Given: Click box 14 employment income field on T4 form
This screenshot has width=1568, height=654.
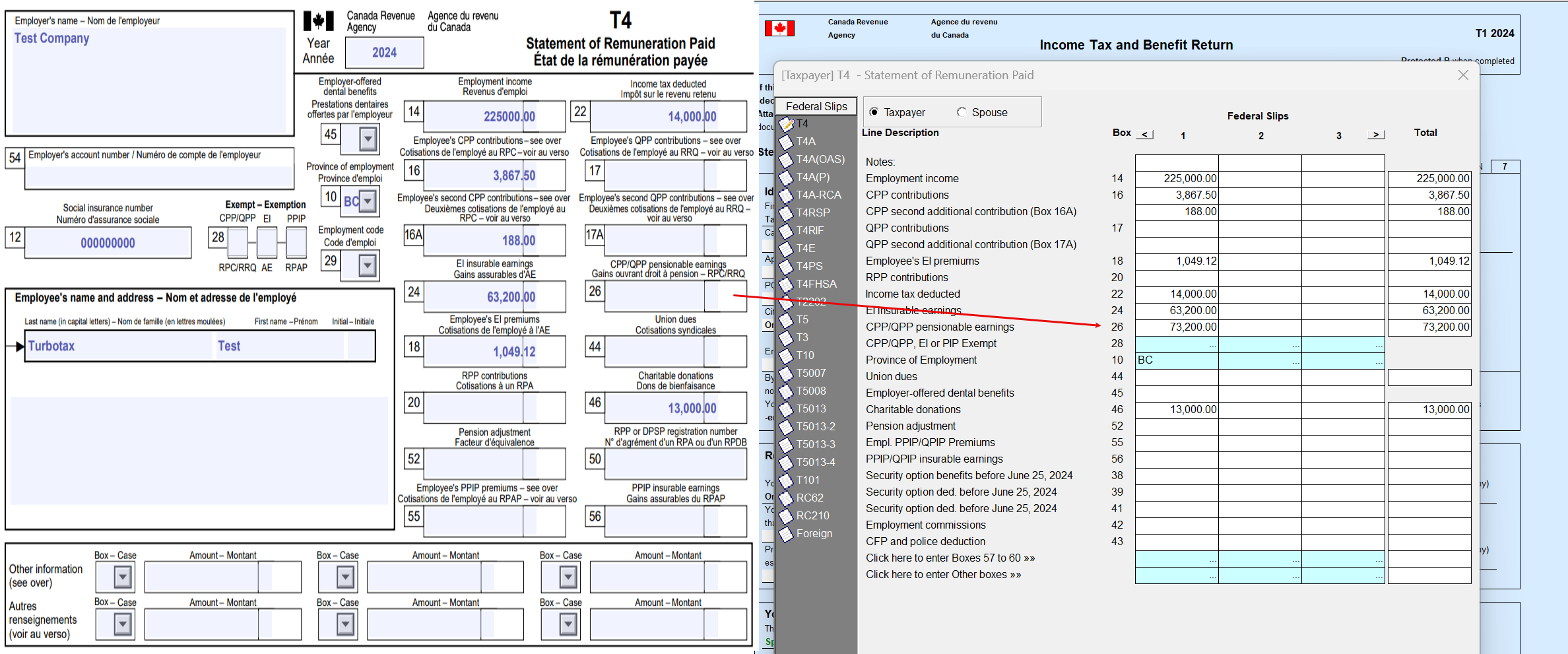Looking at the screenshot, I should (494, 117).
